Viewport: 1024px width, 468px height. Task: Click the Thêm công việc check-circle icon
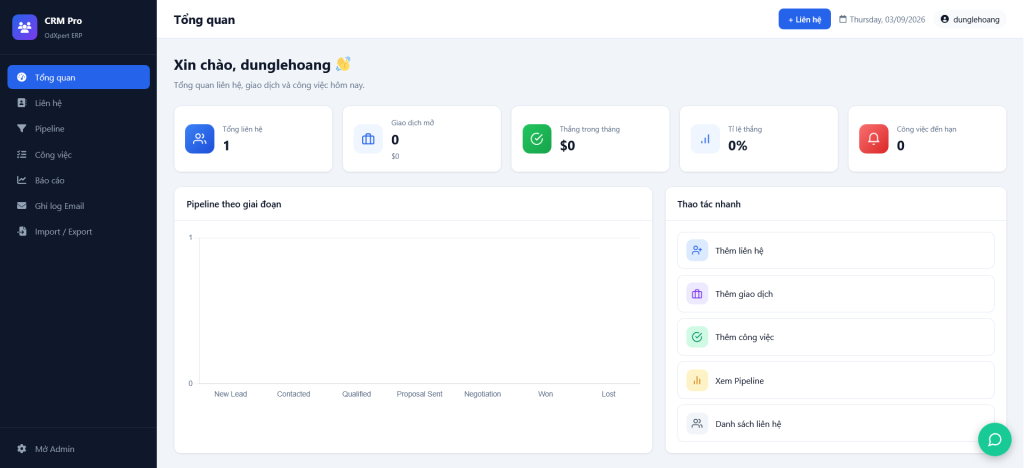(x=697, y=337)
